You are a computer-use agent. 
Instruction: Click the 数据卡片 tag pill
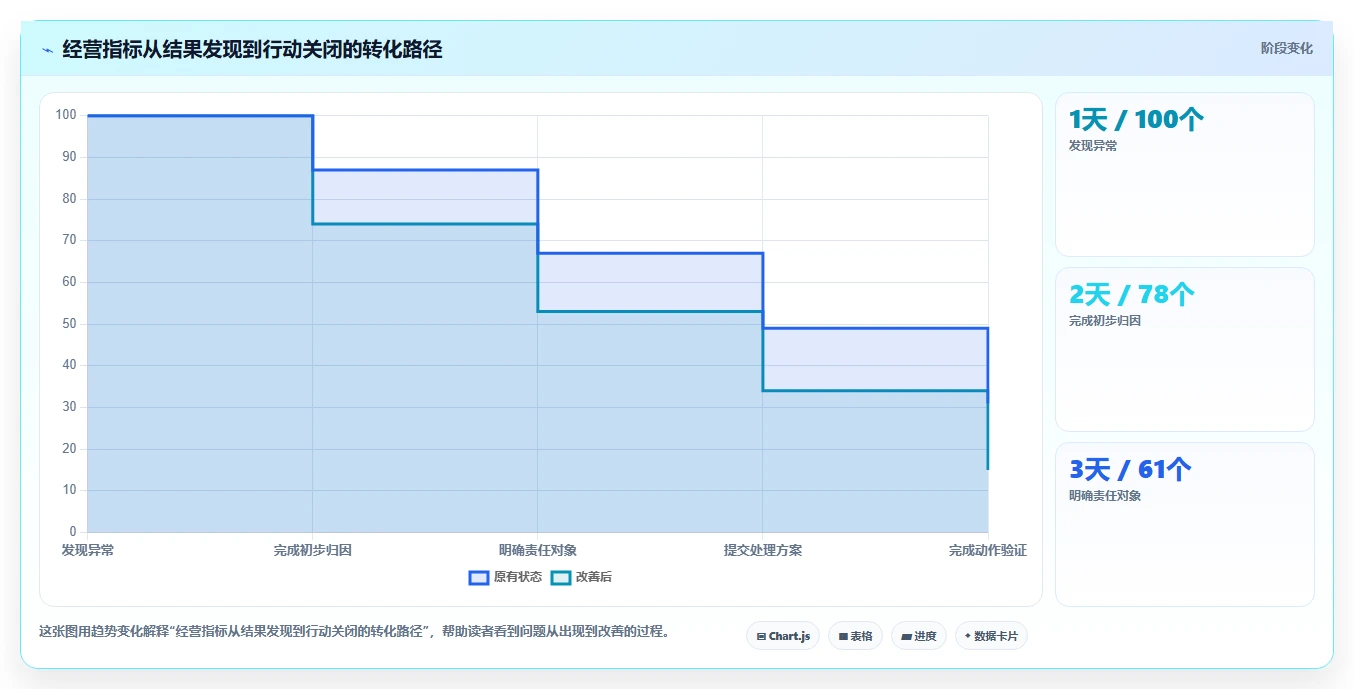point(991,636)
